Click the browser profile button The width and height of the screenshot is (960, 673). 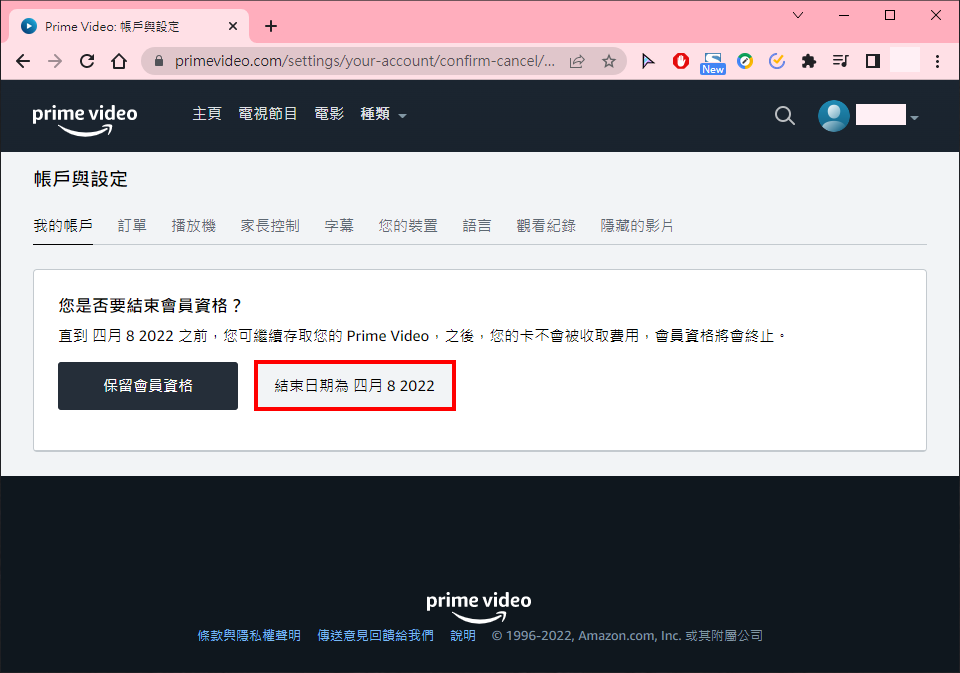905,60
